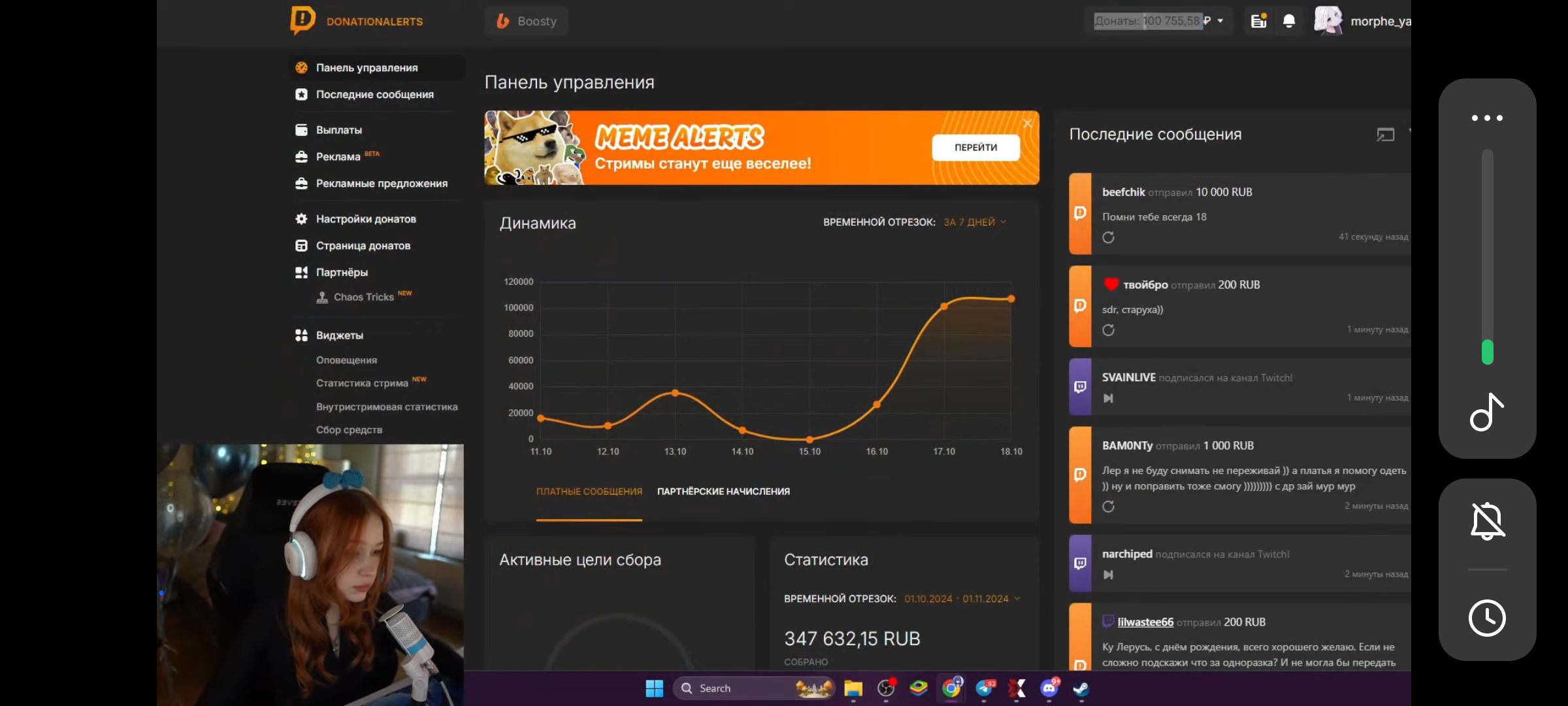The image size is (1568, 706).
Task: Click the taskbar Search box
Action: click(753, 688)
